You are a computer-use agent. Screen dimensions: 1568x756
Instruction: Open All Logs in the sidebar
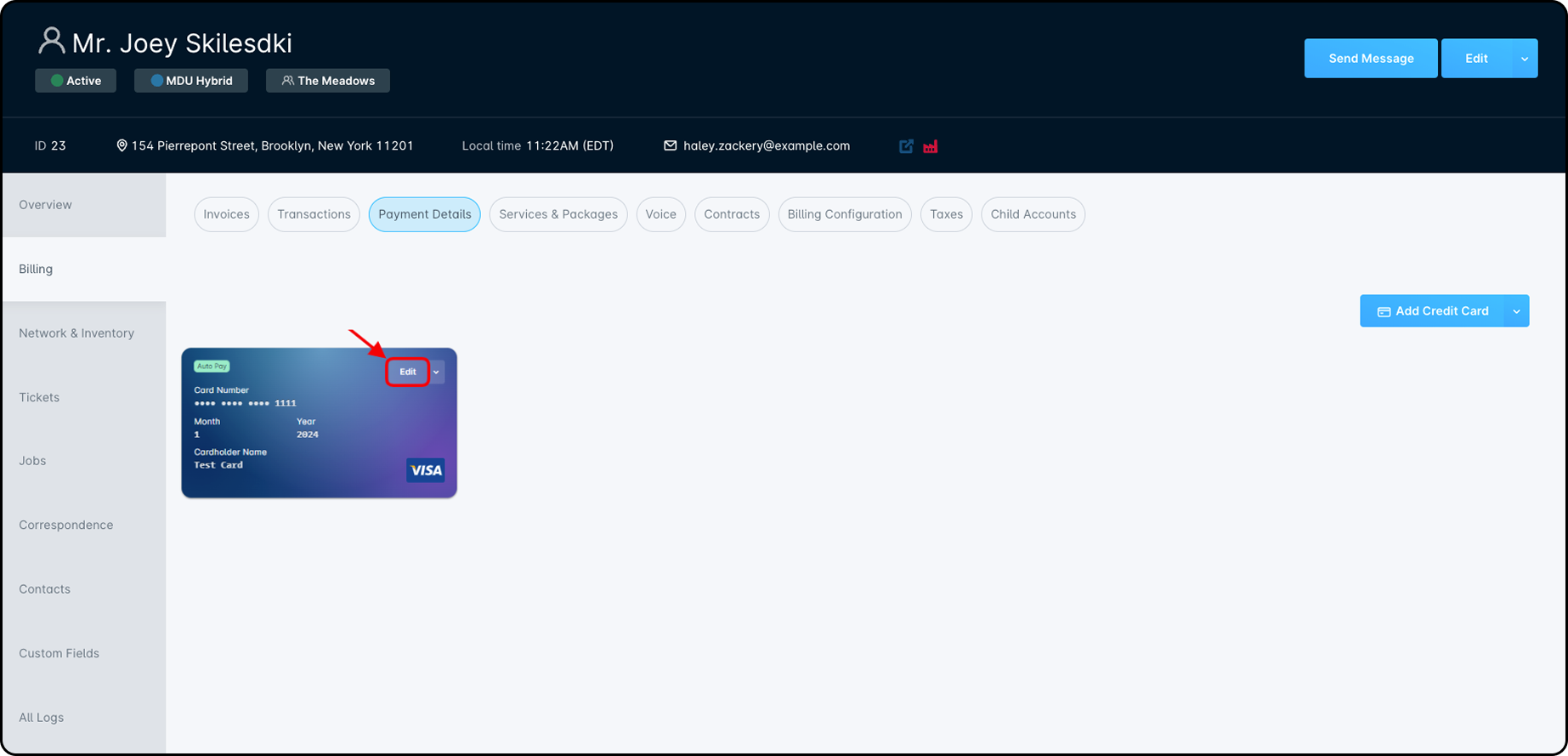(84, 718)
